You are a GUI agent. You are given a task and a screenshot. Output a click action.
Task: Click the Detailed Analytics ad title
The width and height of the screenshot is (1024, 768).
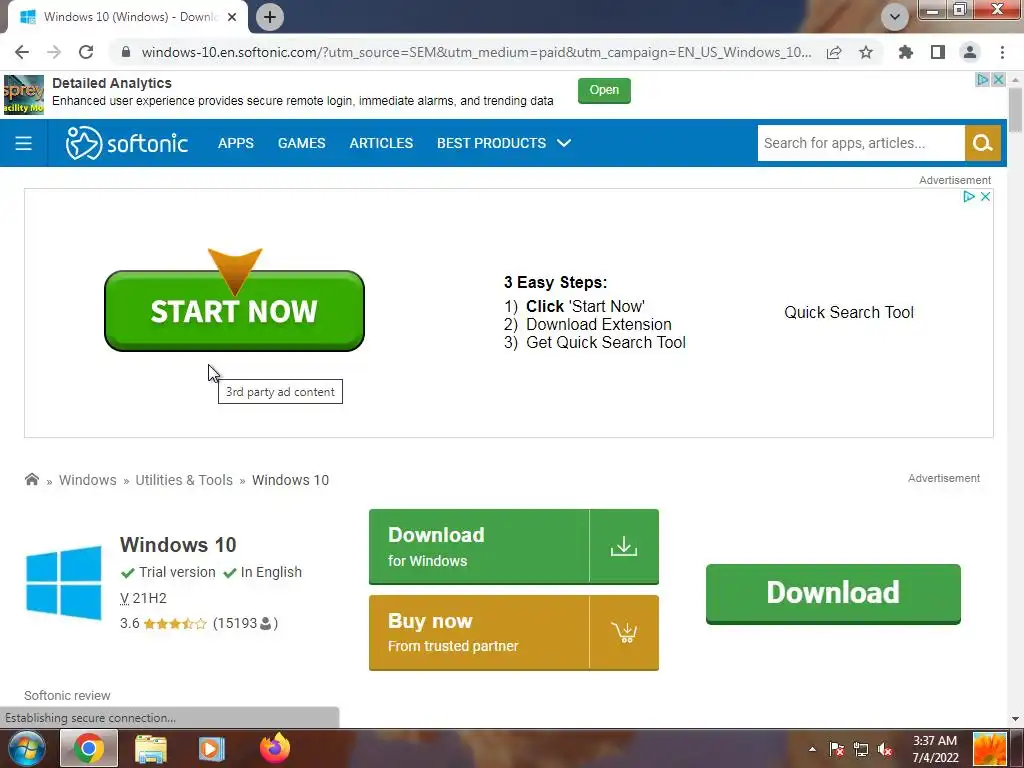coord(112,83)
